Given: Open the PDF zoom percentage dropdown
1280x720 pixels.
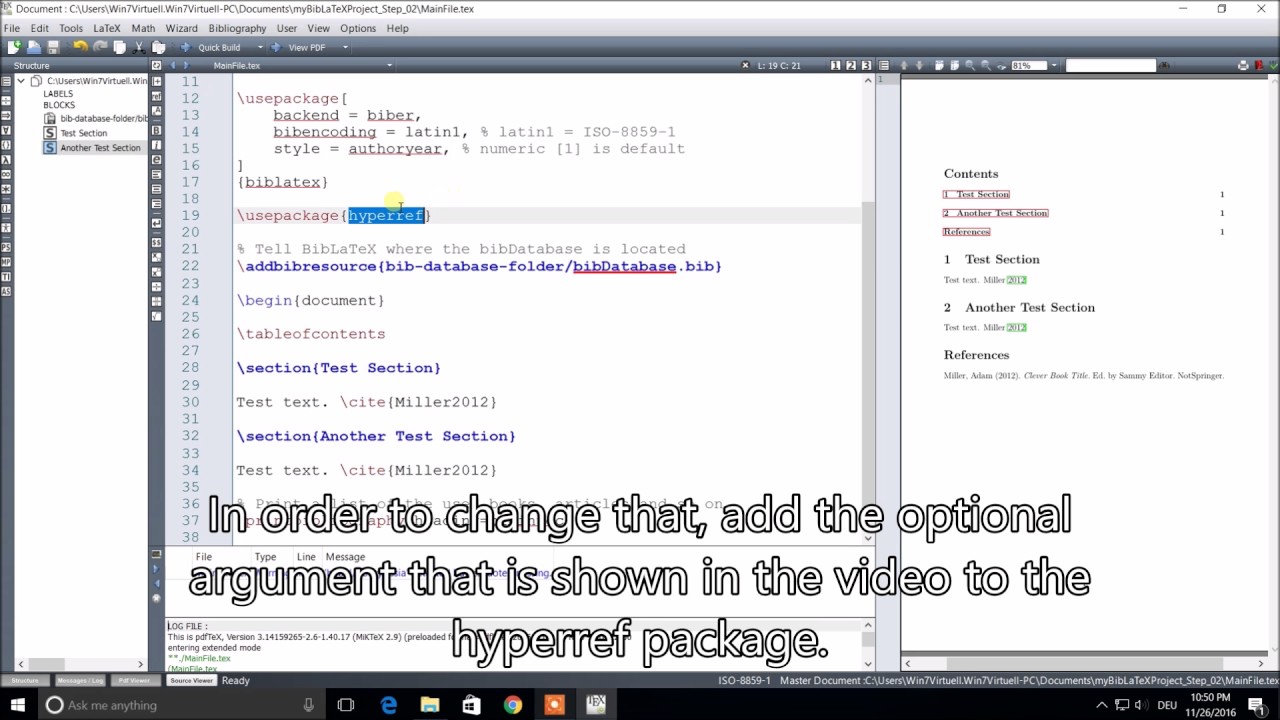Looking at the screenshot, I should [x=1054, y=65].
